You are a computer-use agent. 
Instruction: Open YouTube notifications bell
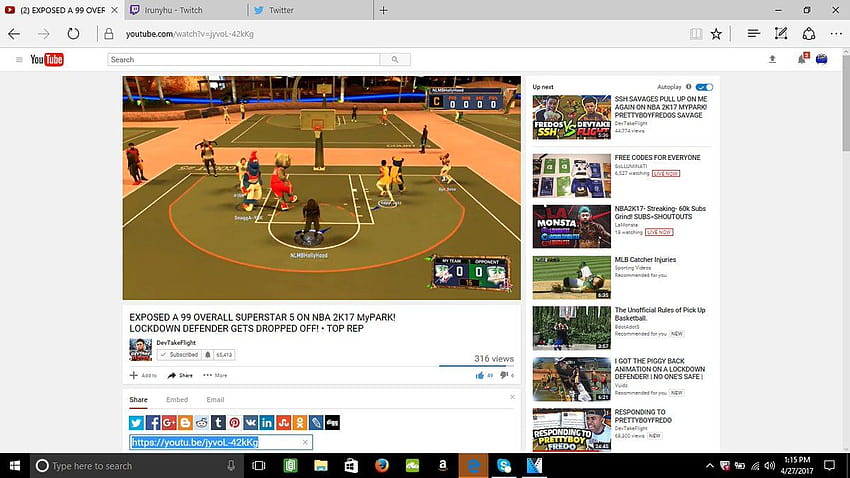tap(802, 59)
